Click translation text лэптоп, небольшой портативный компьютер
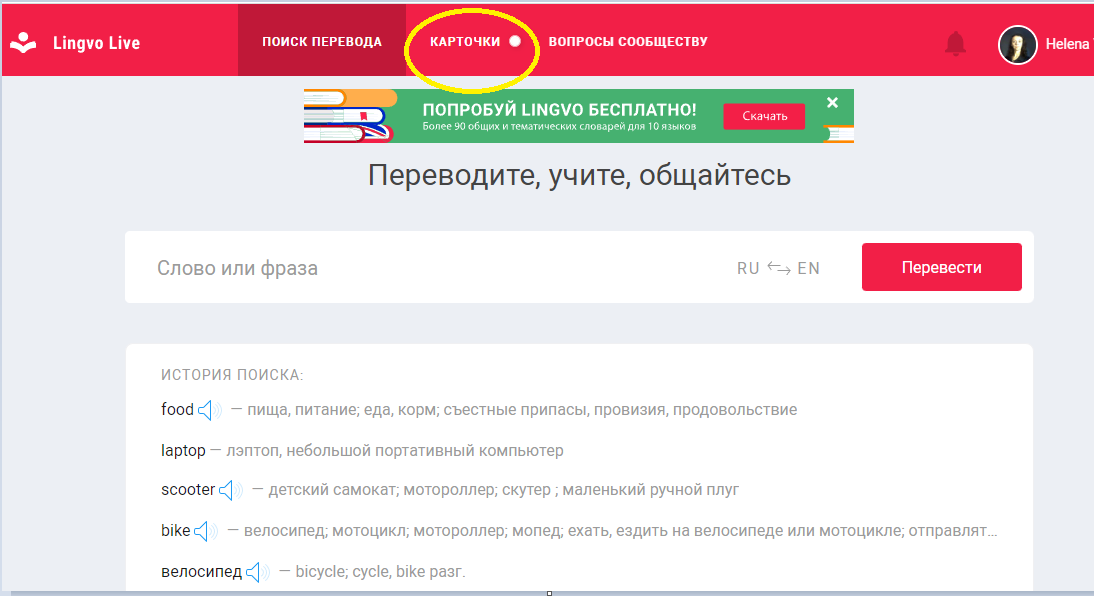Viewport: 1094px width, 596px height. click(395, 451)
